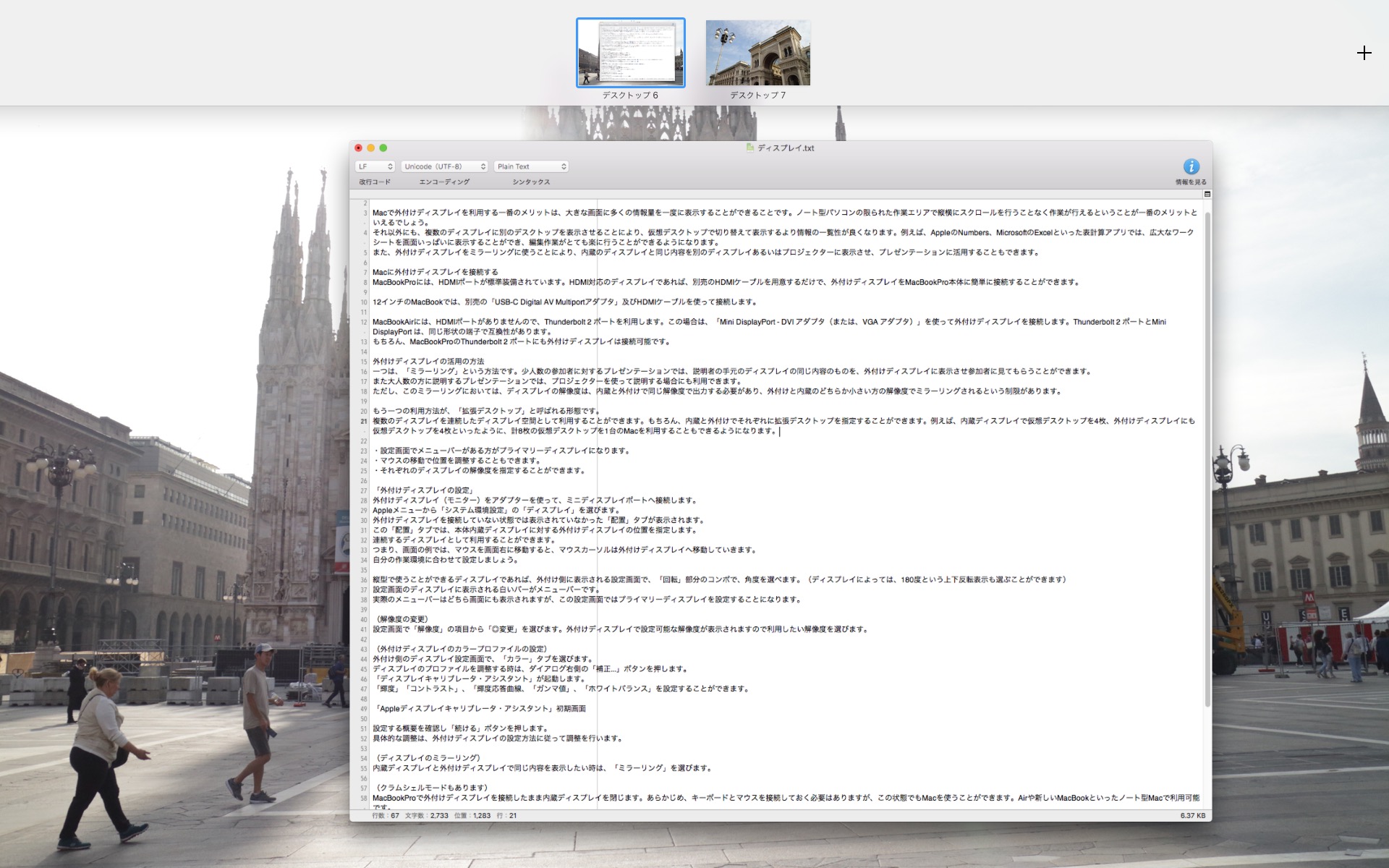Click the split editor icon

[1207, 195]
